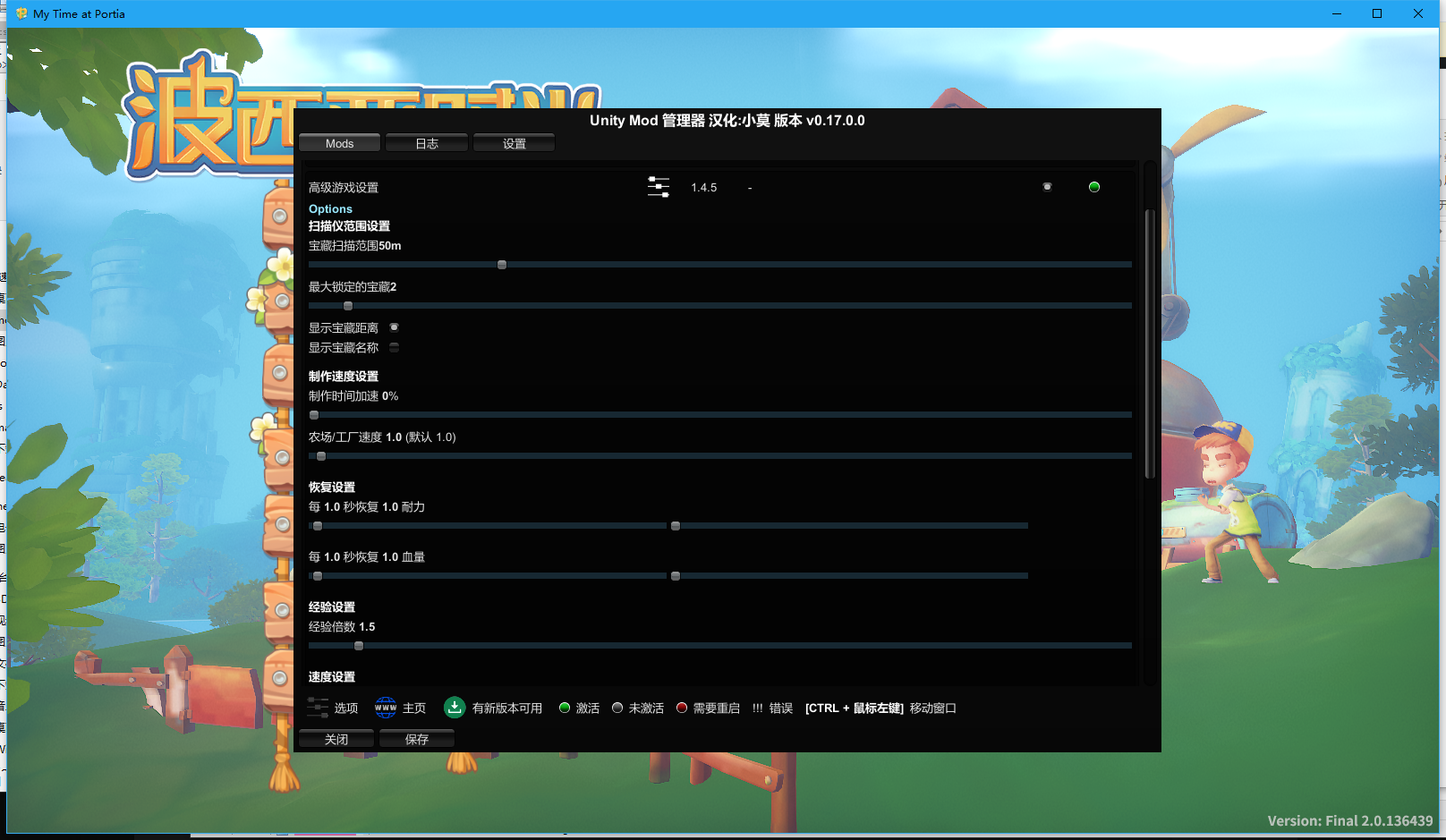The height and width of the screenshot is (840, 1446).
Task: Click the 扫描仪范围设置 heading
Action: [349, 226]
